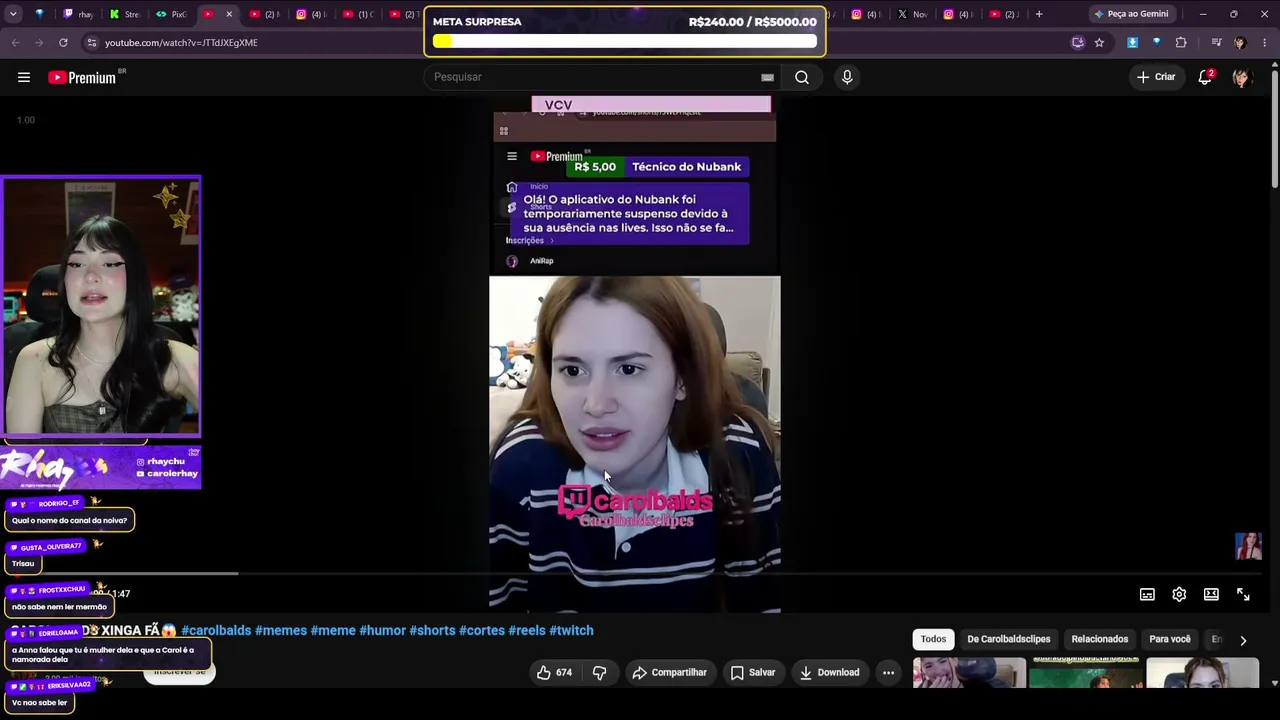Save the video with Salvar
This screenshot has width=1280, height=720.
[753, 673]
